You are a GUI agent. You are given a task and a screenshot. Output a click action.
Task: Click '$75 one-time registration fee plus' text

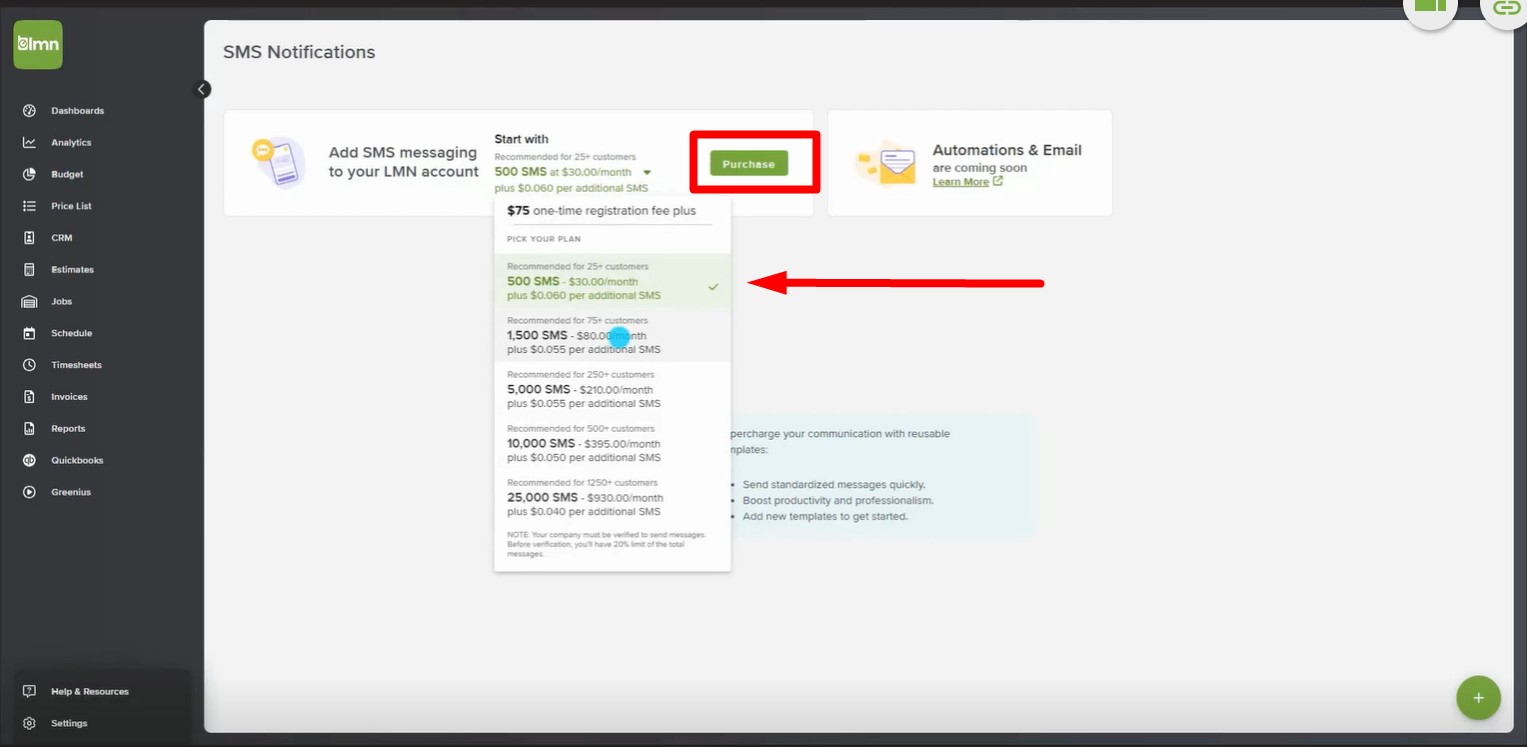[601, 211]
